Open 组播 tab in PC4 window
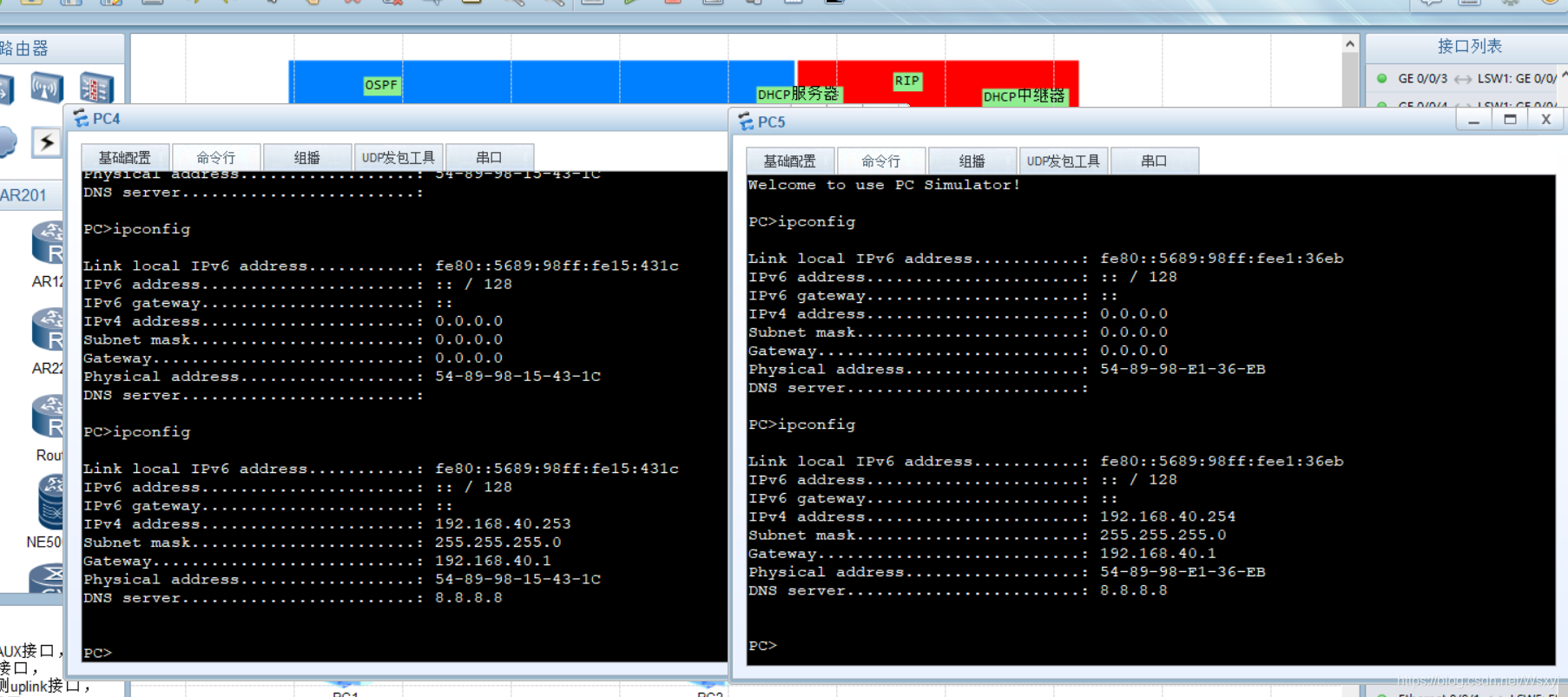 click(307, 157)
